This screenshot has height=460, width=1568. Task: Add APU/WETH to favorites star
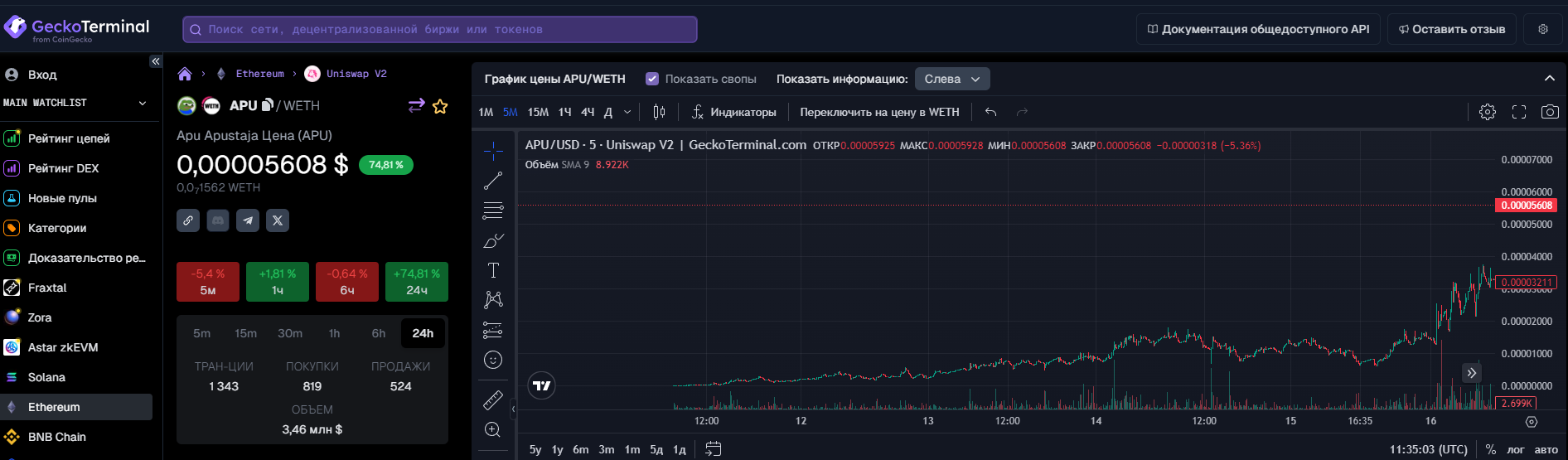point(440,106)
